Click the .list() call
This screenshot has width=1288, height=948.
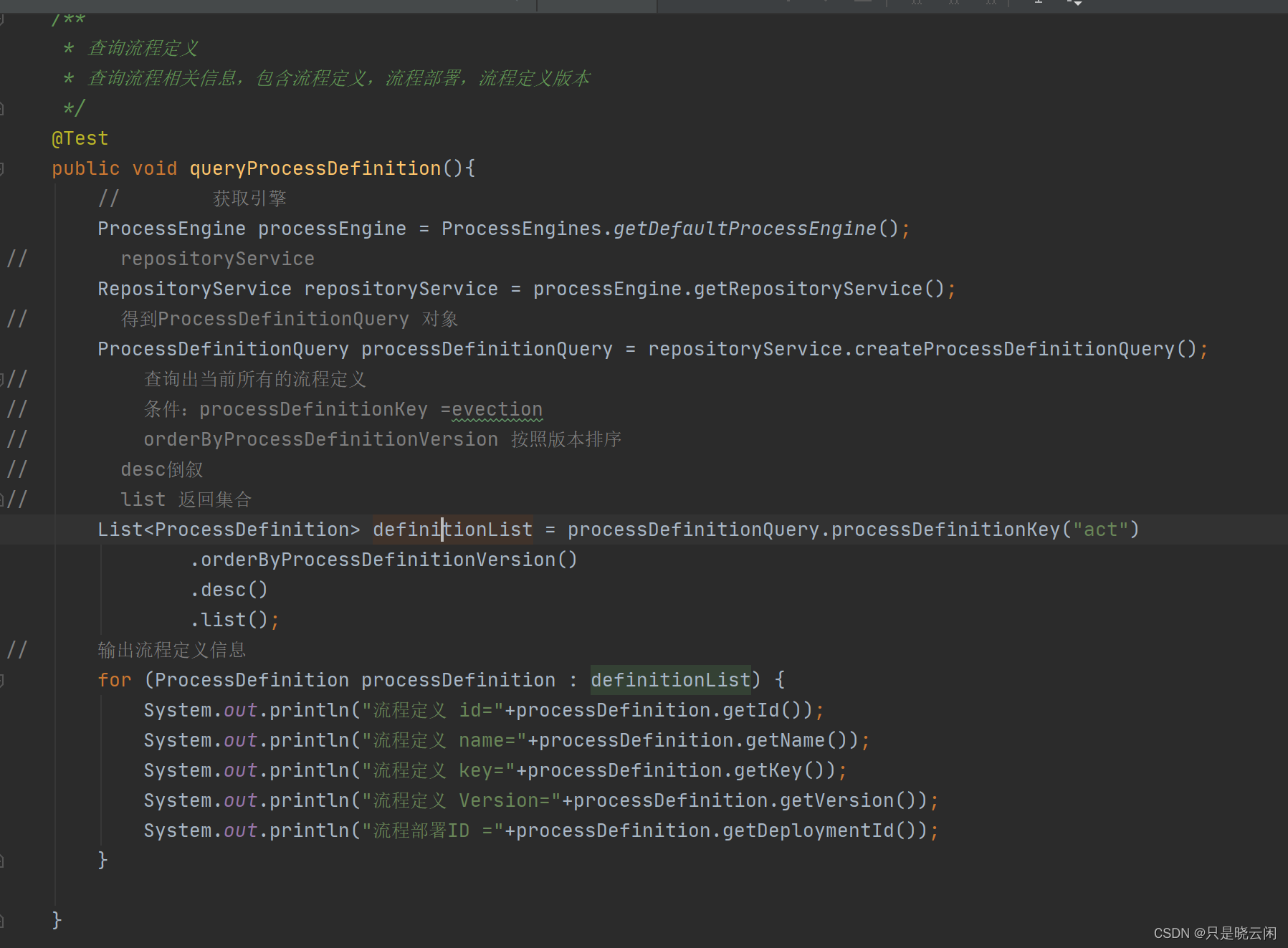click(x=229, y=620)
